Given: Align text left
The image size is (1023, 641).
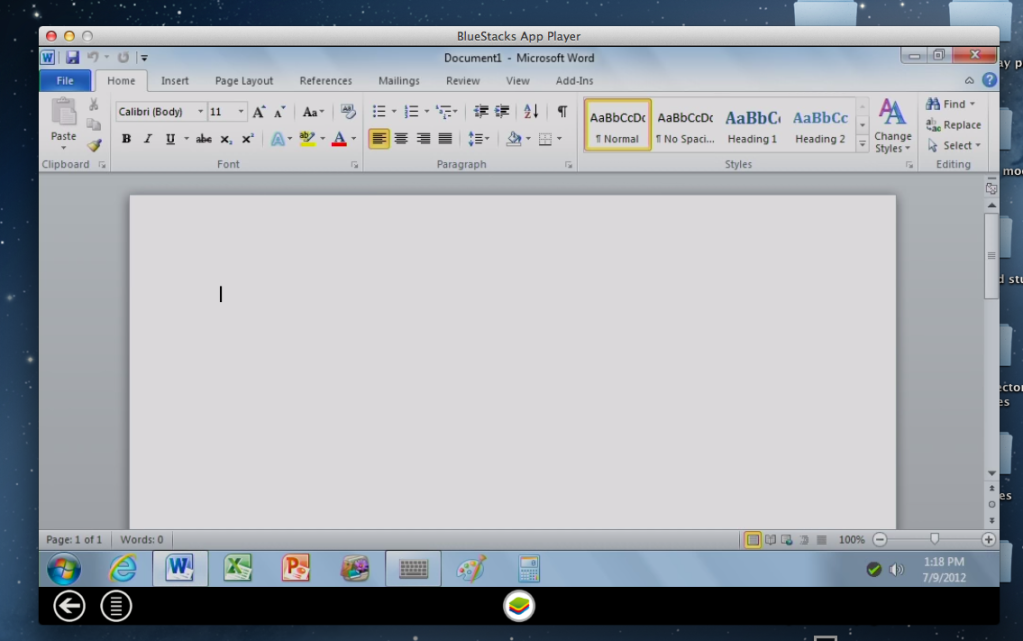Looking at the screenshot, I should point(379,139).
